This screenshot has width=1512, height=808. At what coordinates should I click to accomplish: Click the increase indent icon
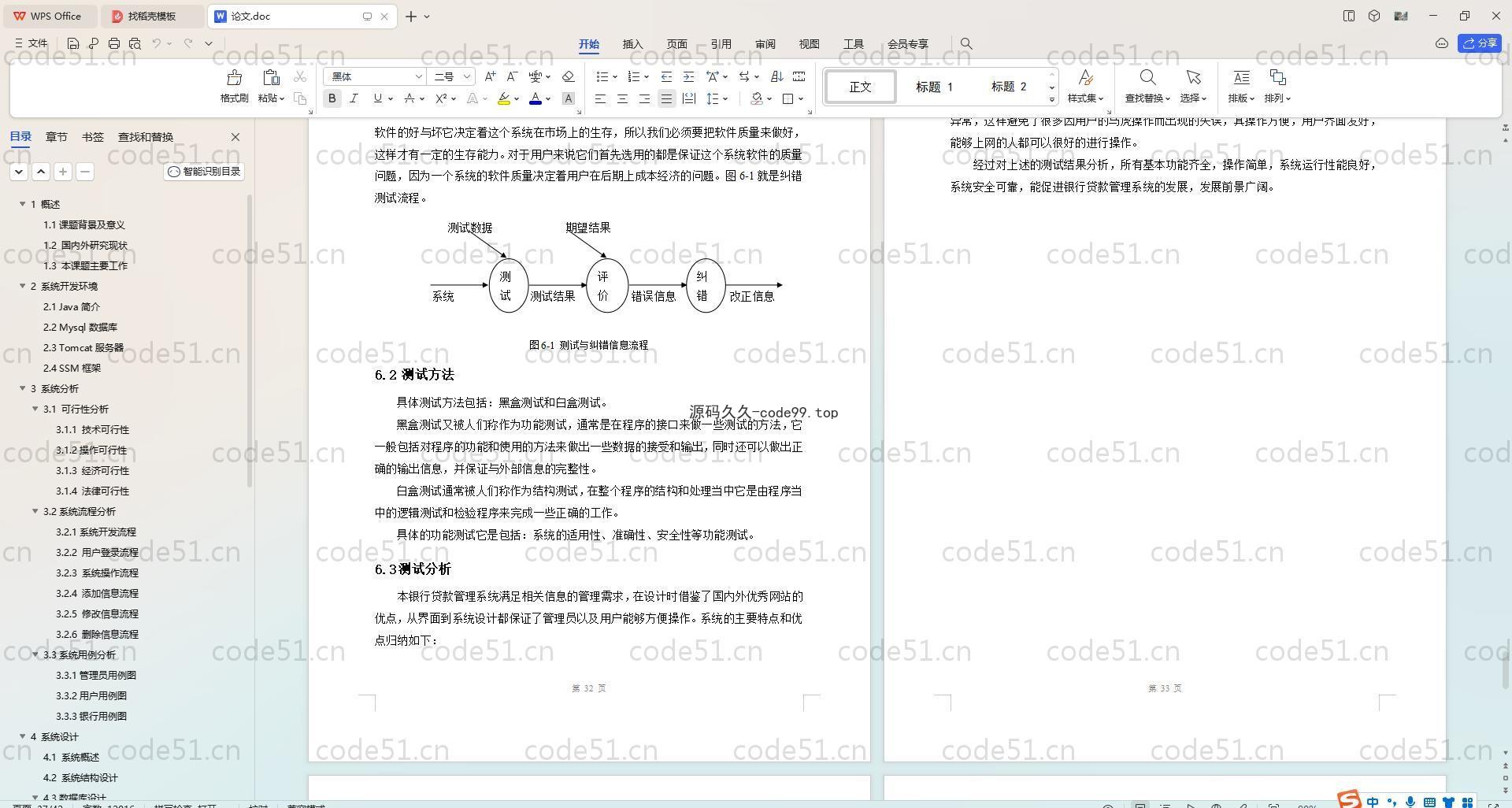point(688,76)
